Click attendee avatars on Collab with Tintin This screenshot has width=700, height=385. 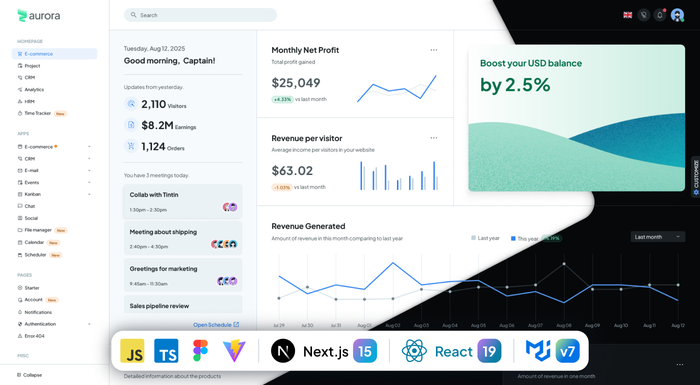(x=230, y=207)
